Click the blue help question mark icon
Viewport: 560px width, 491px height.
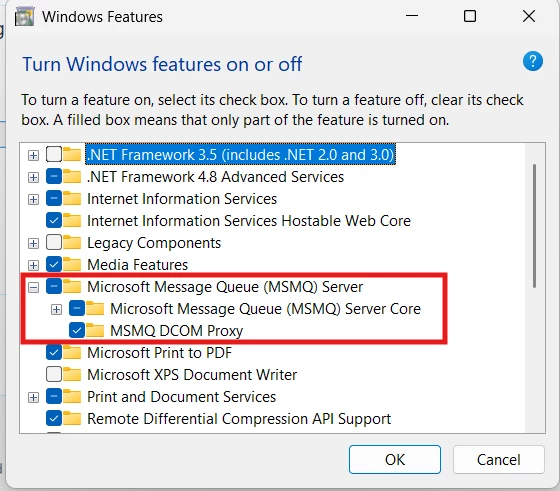(x=532, y=61)
